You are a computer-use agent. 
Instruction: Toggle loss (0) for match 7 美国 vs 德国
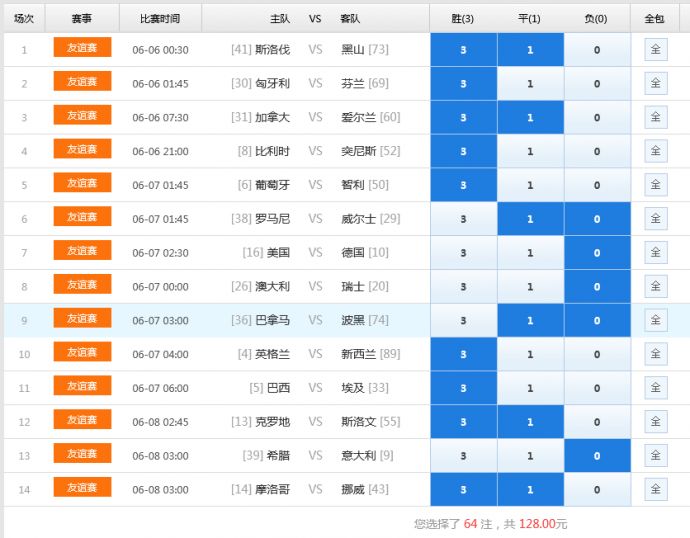click(x=597, y=253)
